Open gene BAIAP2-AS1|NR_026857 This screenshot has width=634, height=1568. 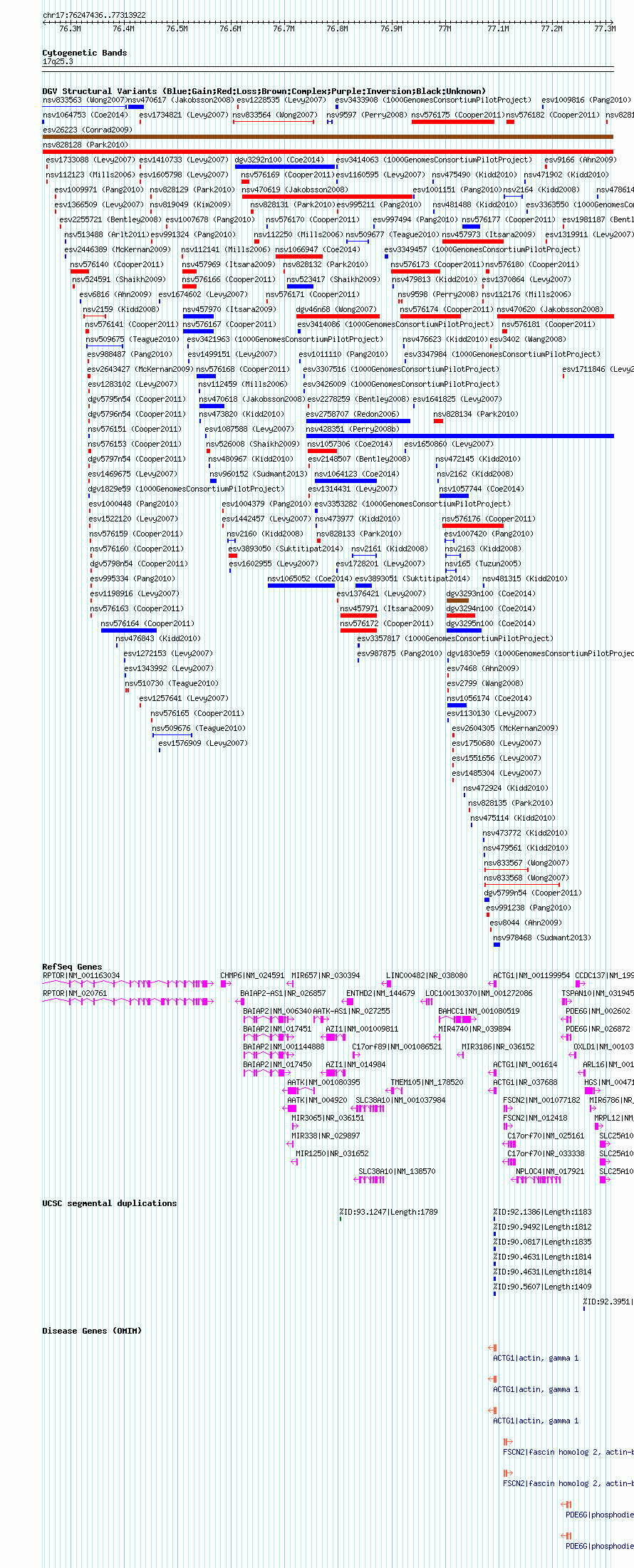[283, 993]
